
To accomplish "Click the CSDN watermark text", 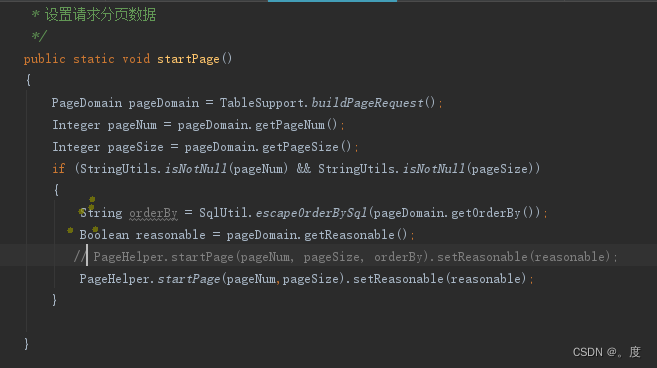I will (x=606, y=352).
